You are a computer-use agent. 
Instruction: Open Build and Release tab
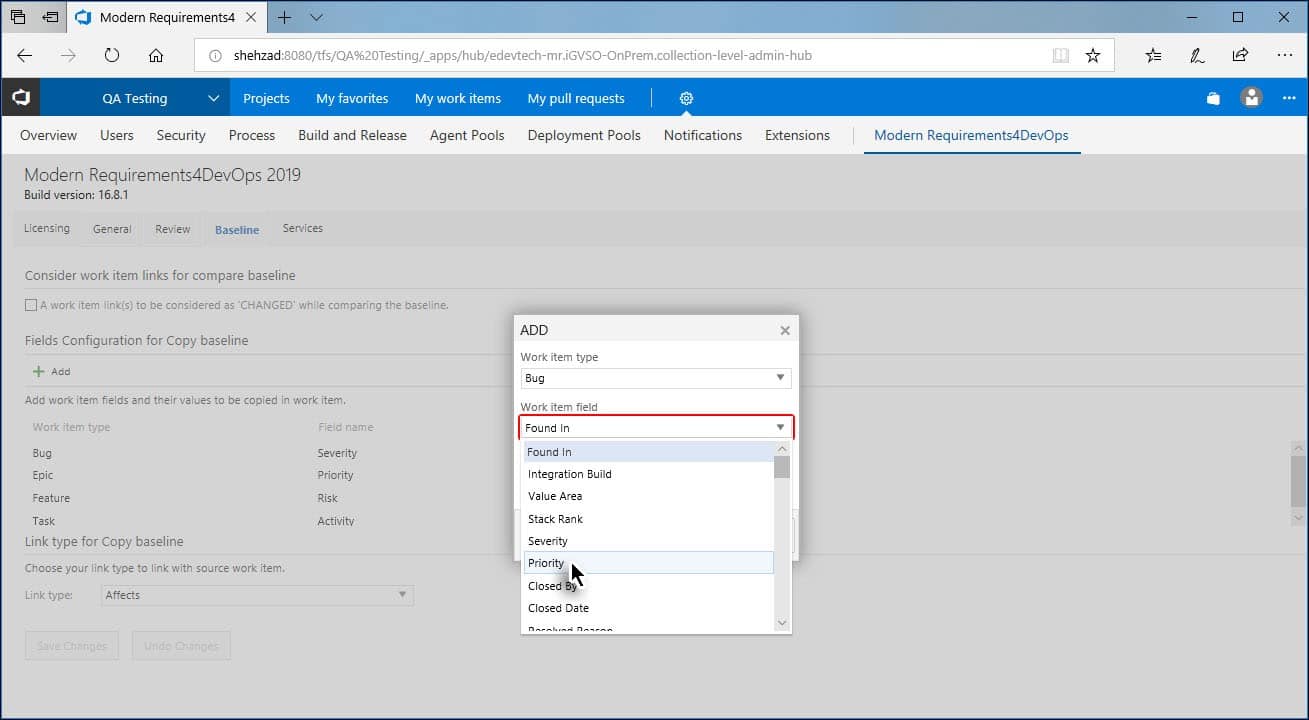point(352,135)
